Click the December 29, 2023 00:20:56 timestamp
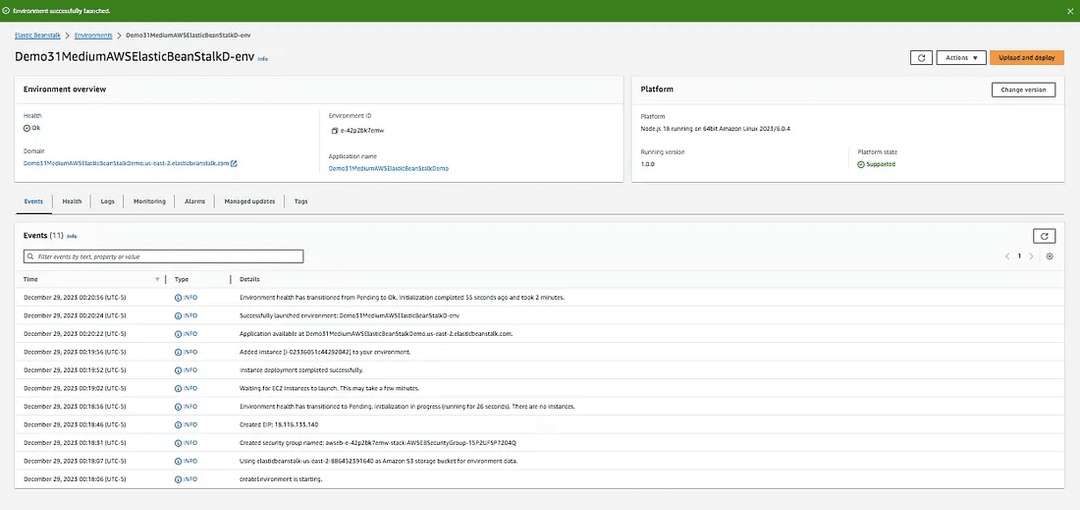Viewport: 1080px width, 510px height. pos(75,298)
